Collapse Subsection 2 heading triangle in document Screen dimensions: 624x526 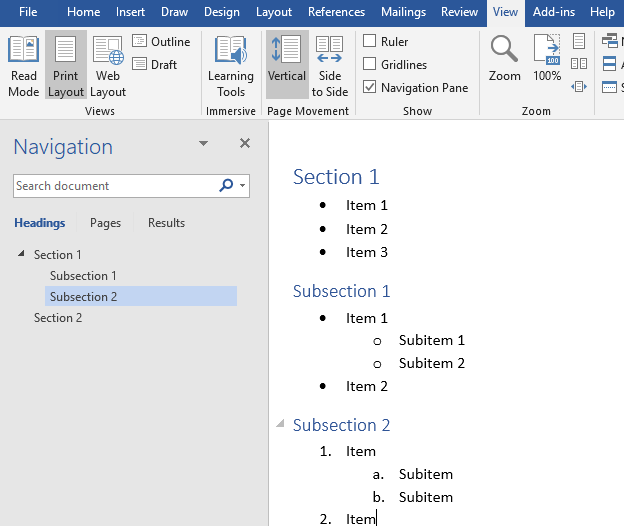(x=280, y=423)
